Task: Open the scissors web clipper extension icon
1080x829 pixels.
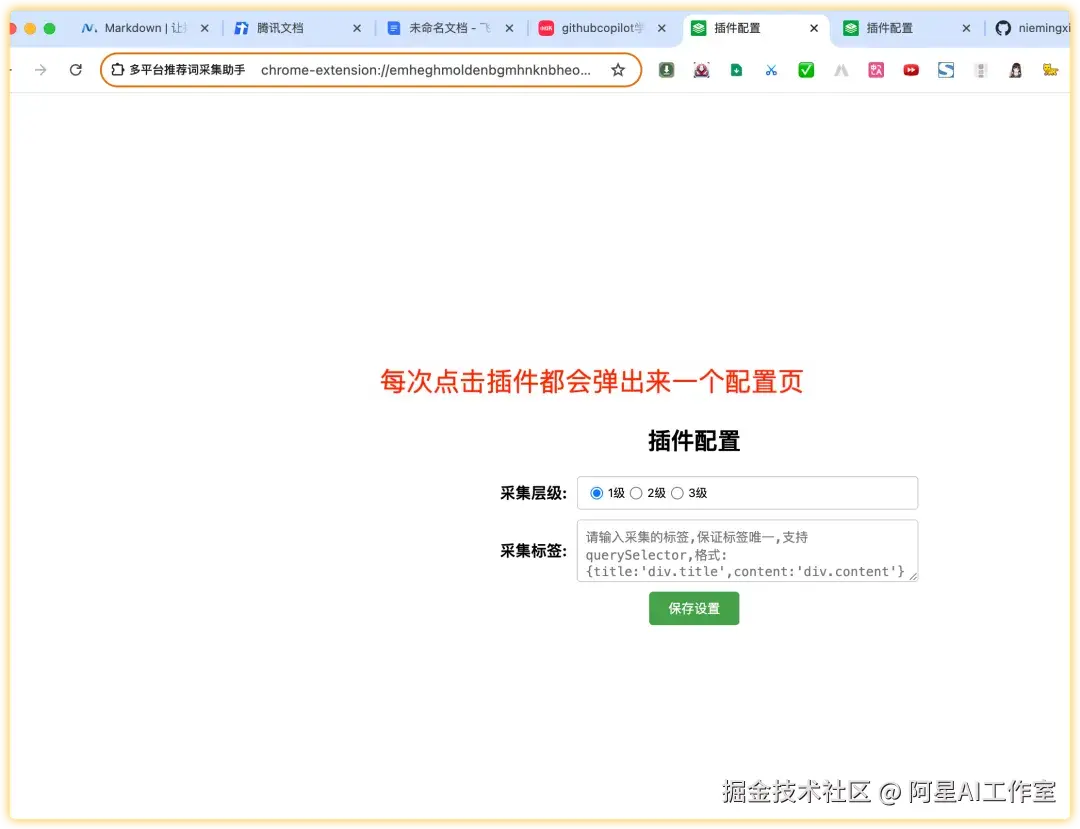Action: [x=771, y=70]
